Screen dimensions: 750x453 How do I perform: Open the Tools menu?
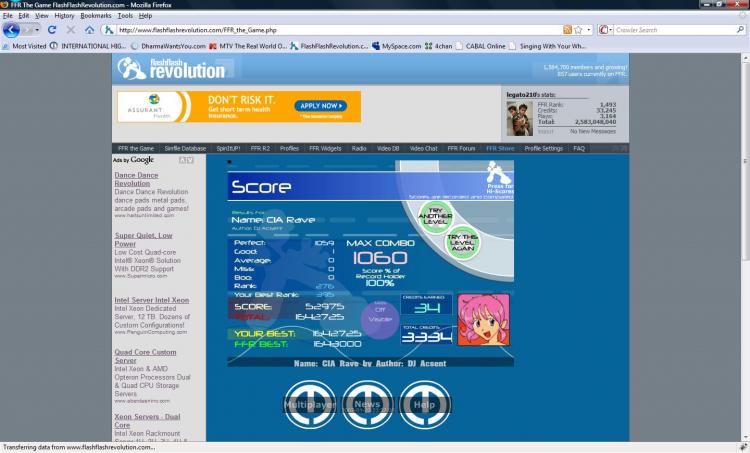(125, 16)
